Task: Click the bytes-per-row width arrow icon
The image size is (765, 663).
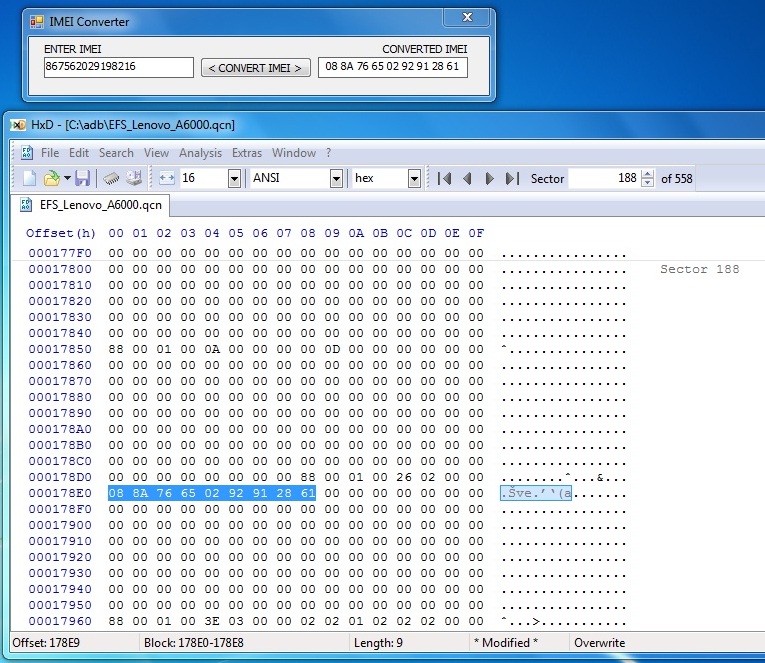Action: [167, 178]
